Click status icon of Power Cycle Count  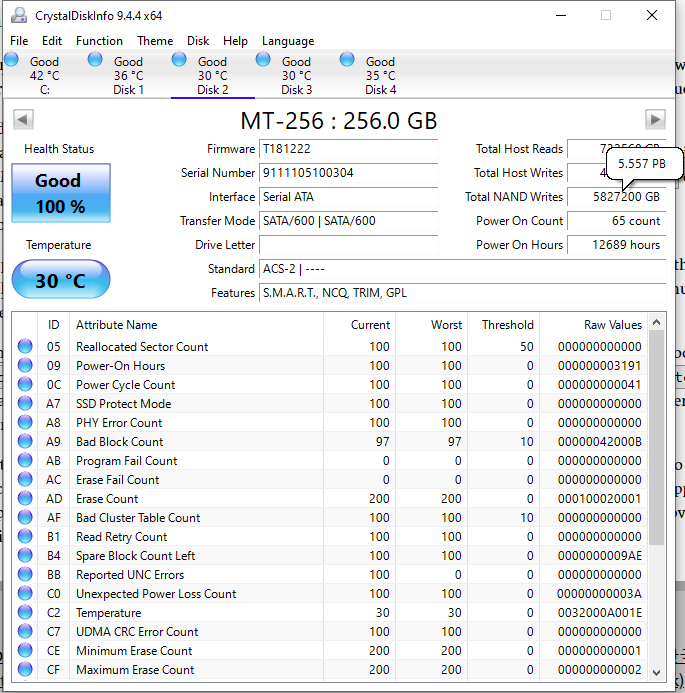coord(25,384)
